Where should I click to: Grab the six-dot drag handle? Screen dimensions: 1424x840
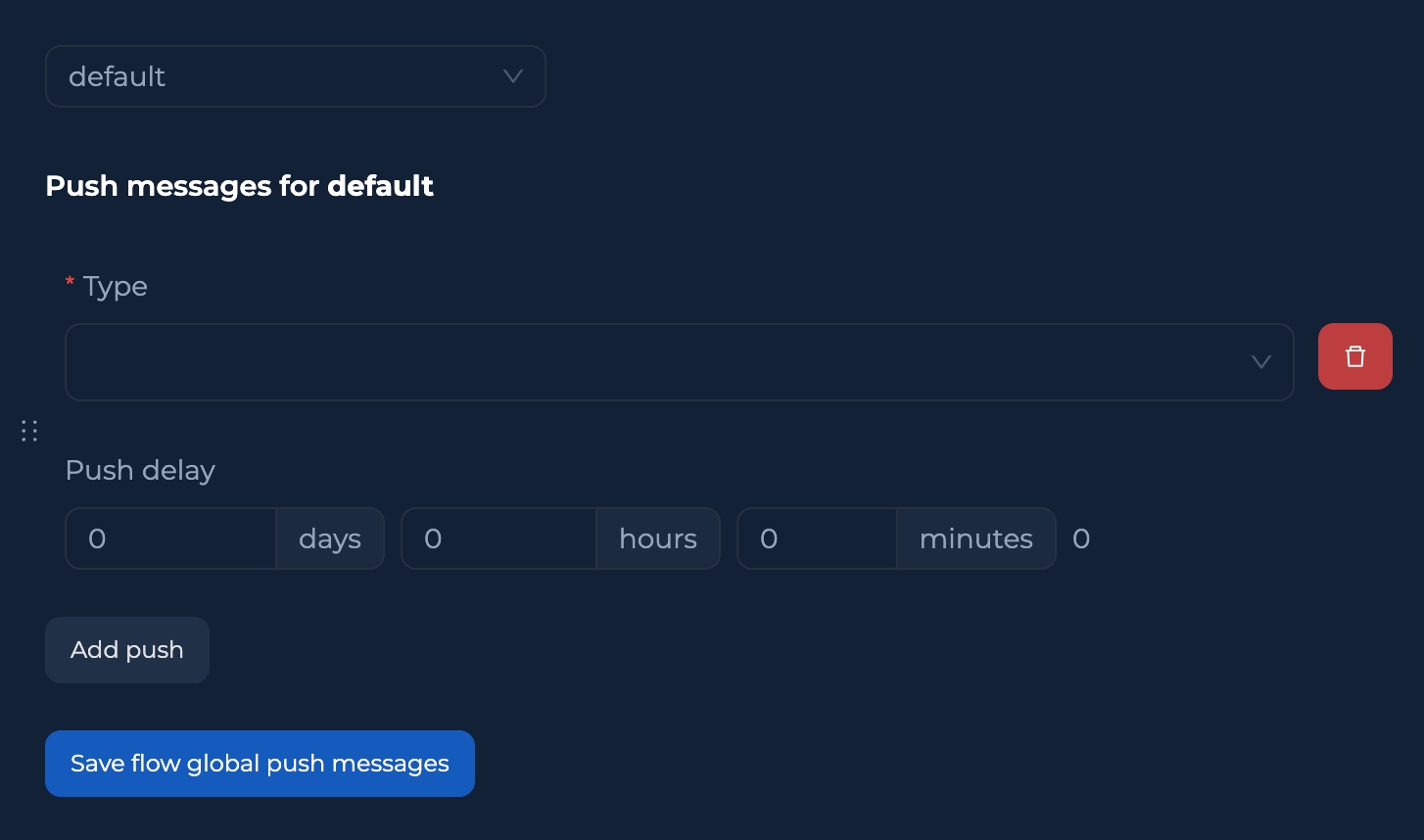pyautogui.click(x=29, y=431)
